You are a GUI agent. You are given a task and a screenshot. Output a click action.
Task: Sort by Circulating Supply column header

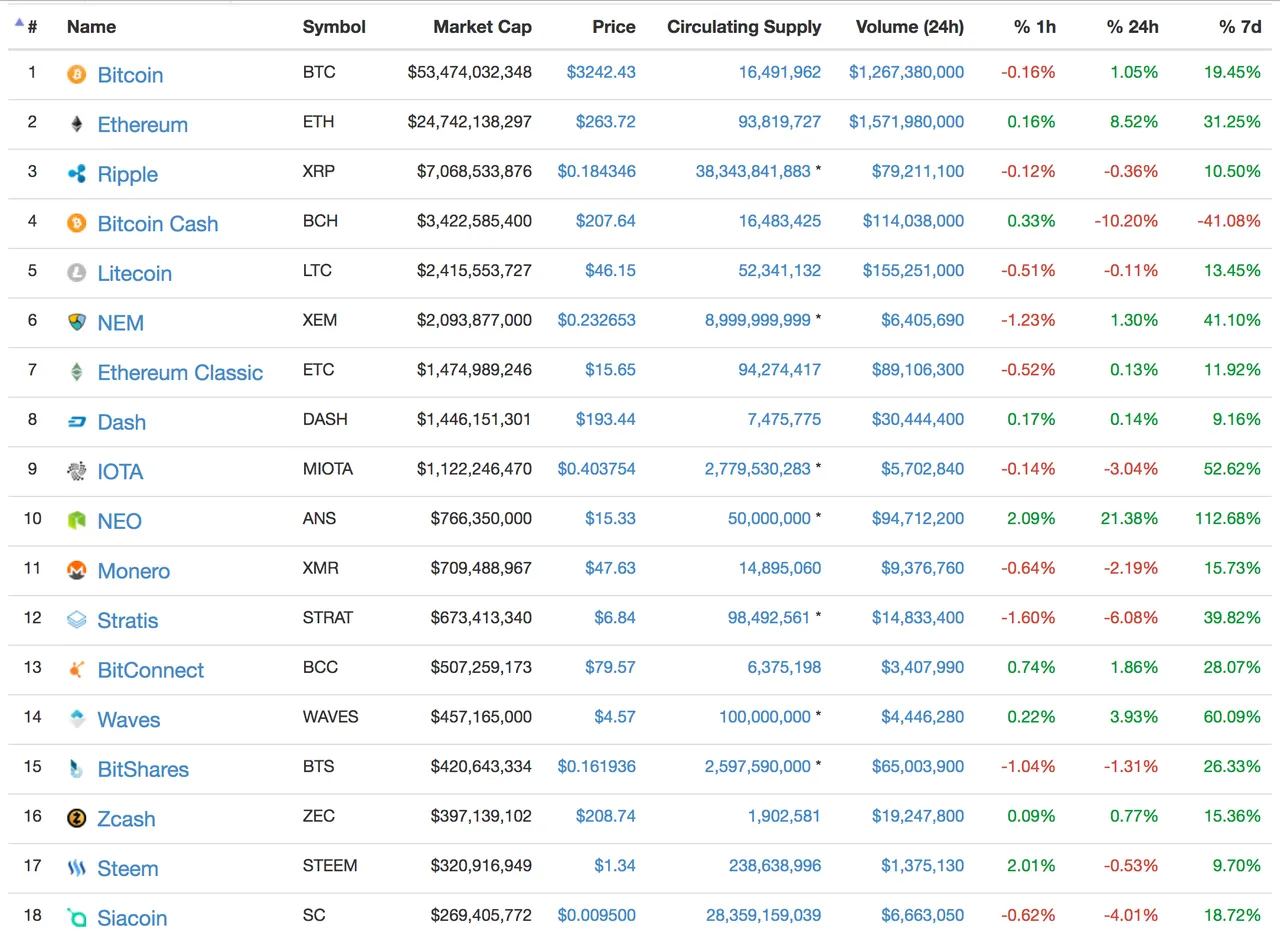coord(744,27)
